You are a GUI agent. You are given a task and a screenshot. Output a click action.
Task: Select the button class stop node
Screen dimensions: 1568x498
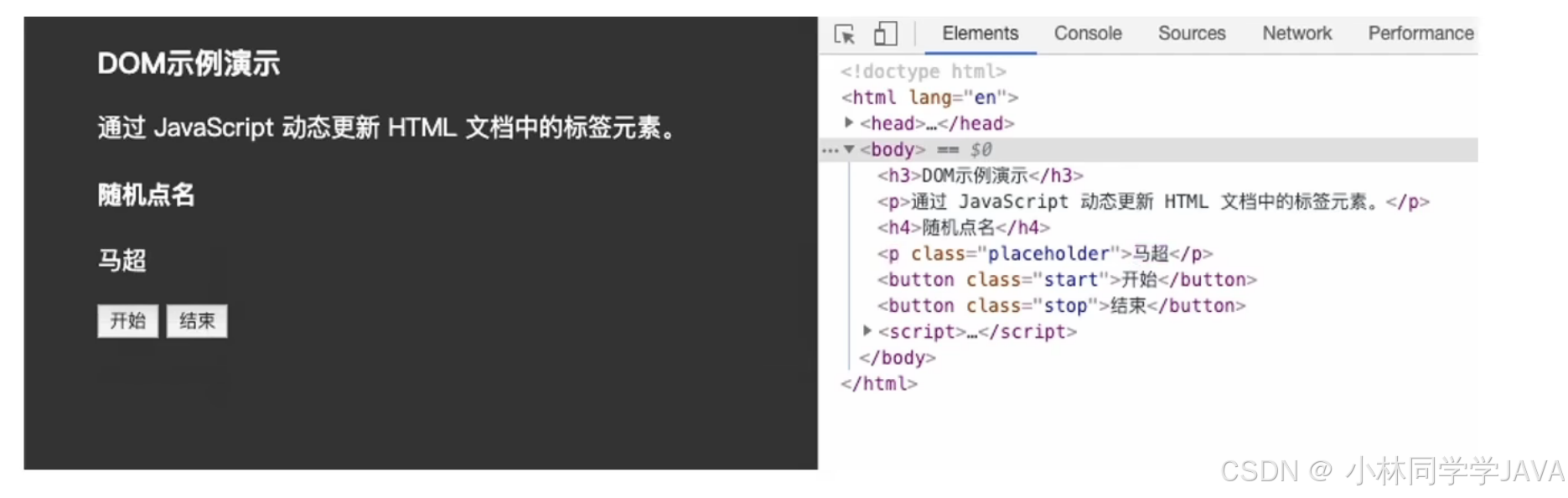click(x=1062, y=305)
